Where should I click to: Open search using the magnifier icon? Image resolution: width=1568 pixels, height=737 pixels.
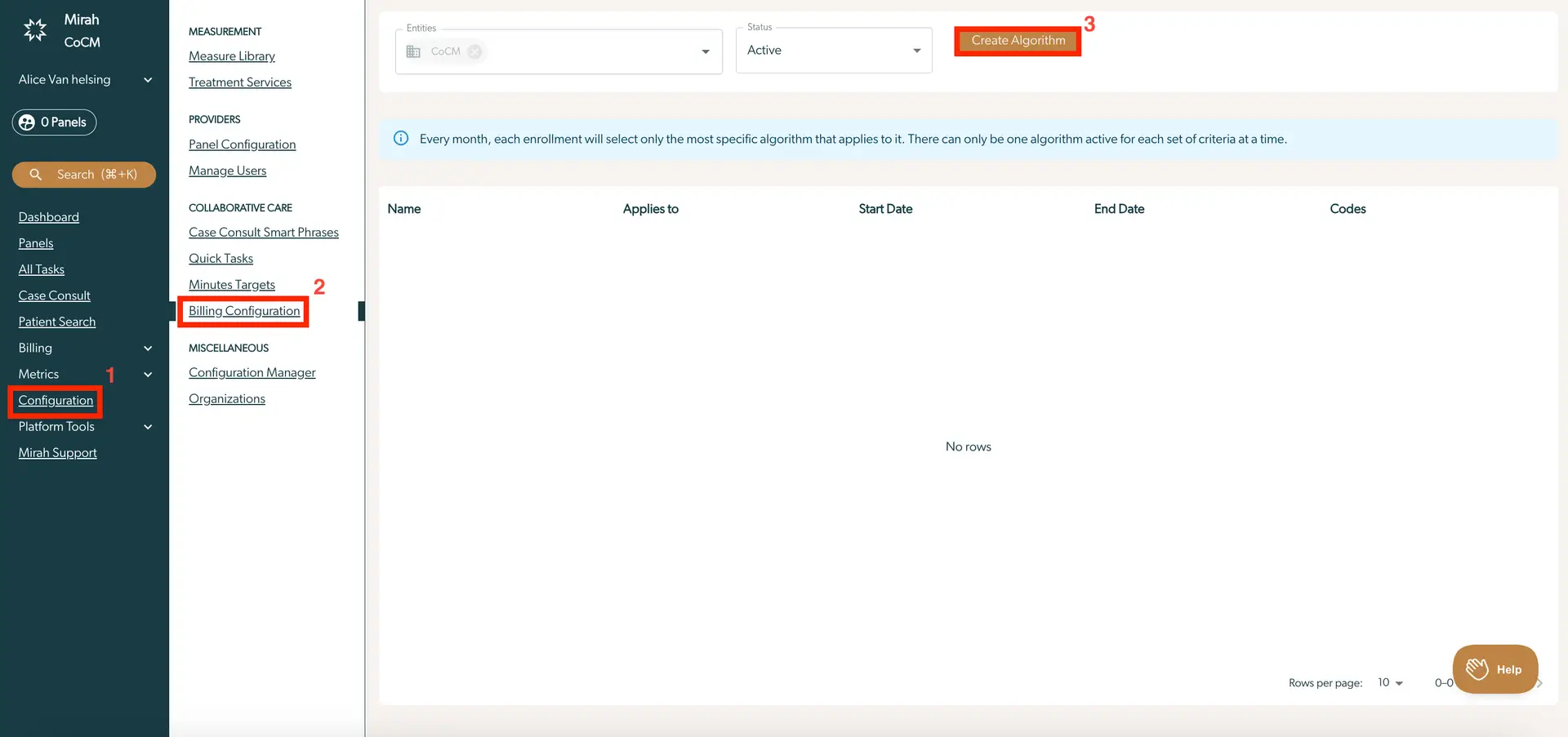pos(35,175)
